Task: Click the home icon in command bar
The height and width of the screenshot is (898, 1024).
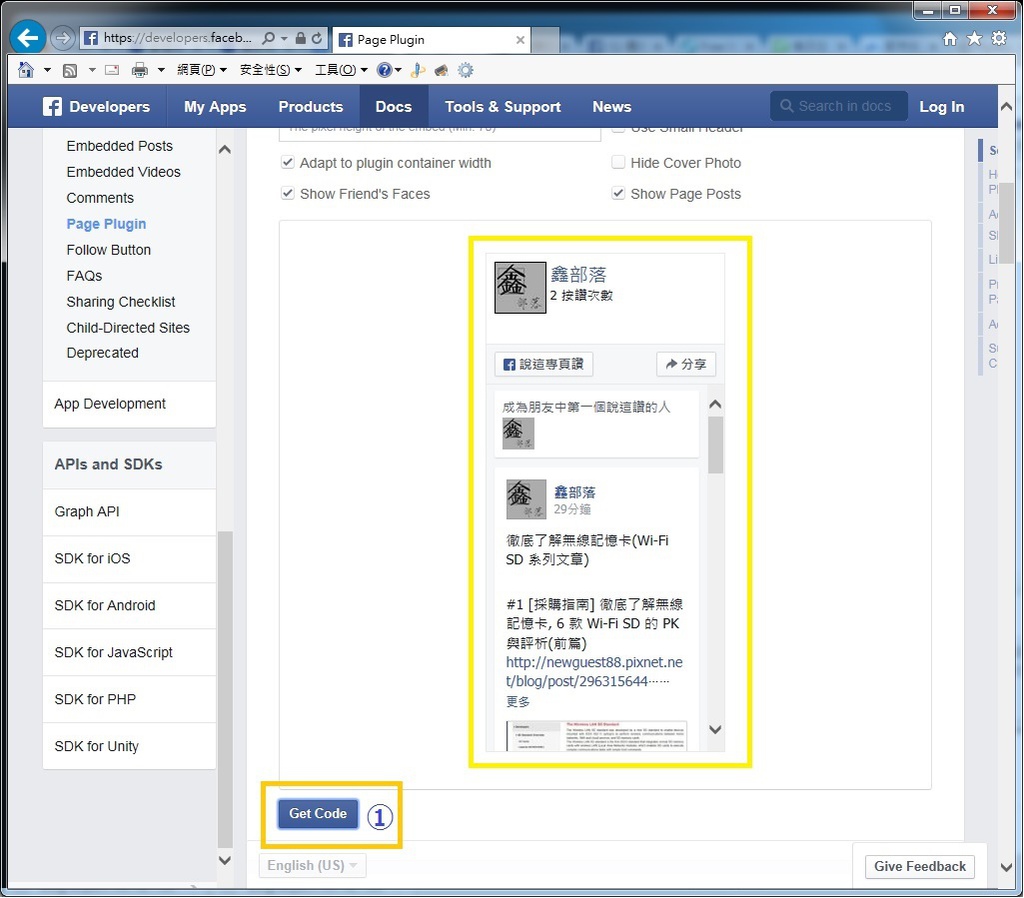Action: [x=25, y=70]
